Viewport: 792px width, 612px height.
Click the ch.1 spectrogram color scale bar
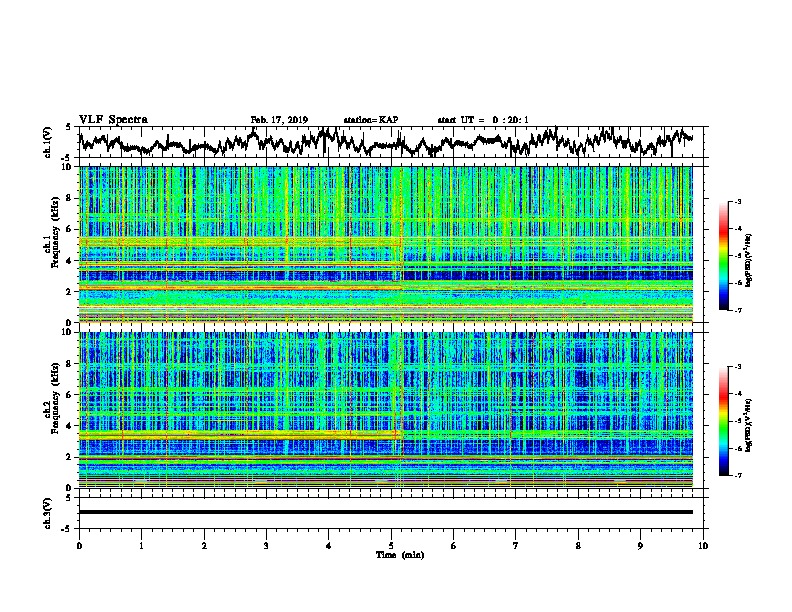point(723,256)
